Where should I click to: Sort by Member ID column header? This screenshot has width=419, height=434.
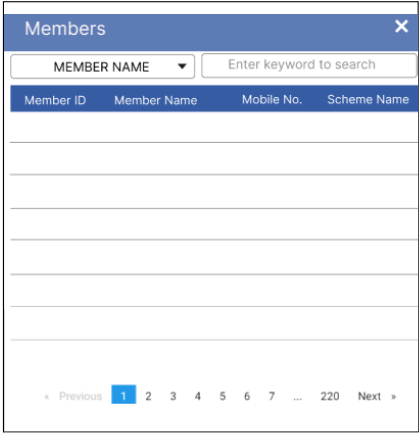tap(55, 100)
